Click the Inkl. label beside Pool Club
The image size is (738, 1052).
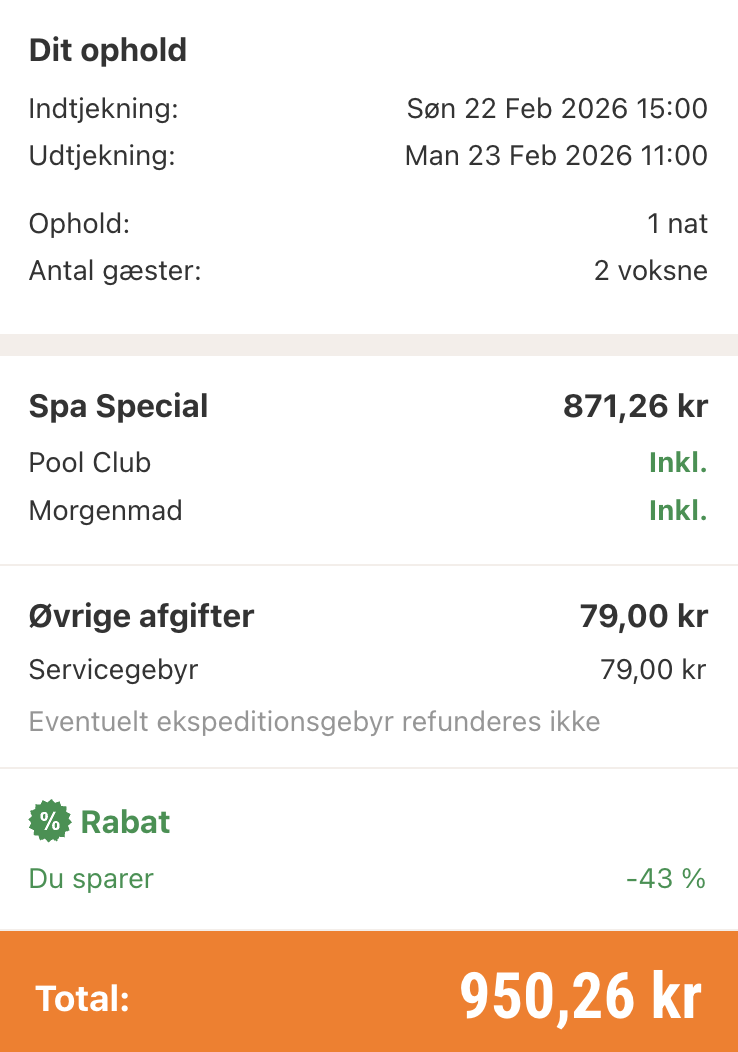(x=677, y=463)
